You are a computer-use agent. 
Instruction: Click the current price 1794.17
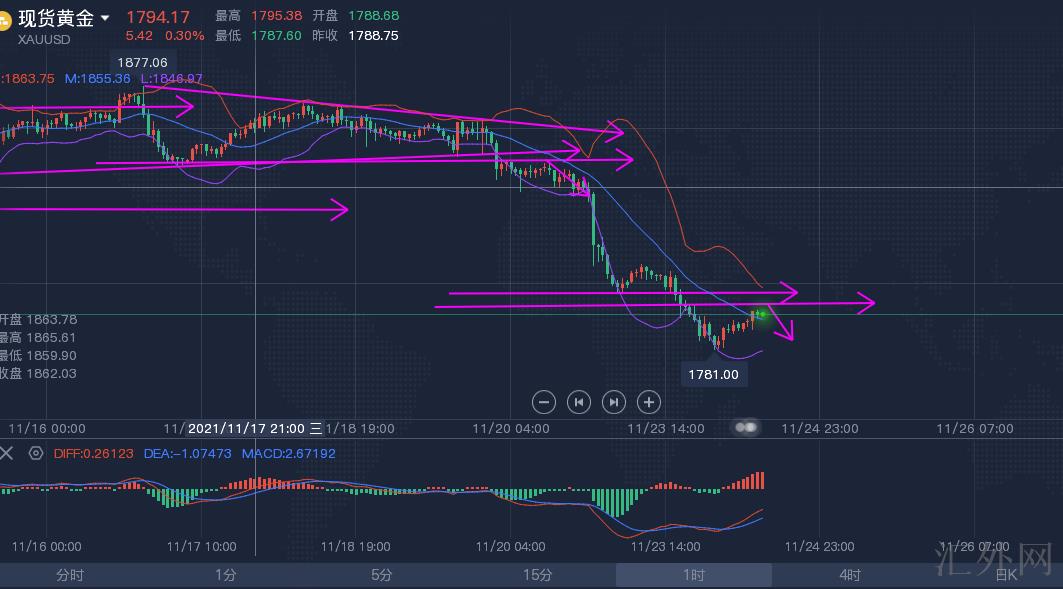[x=158, y=17]
